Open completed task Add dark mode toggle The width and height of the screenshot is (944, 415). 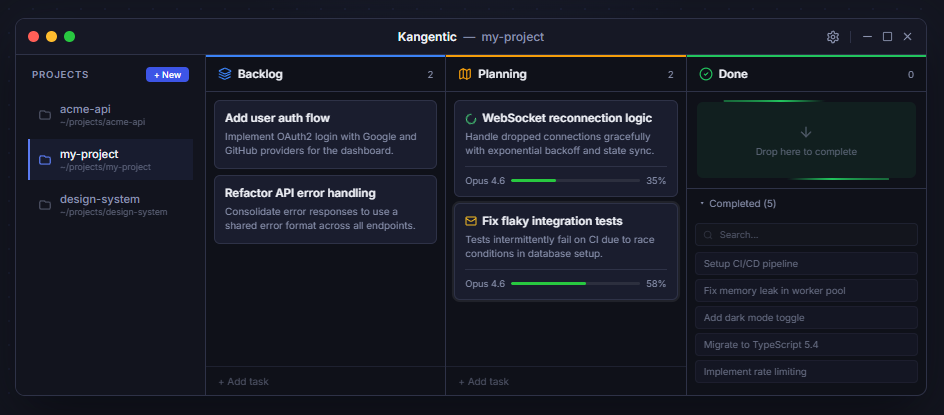point(806,317)
